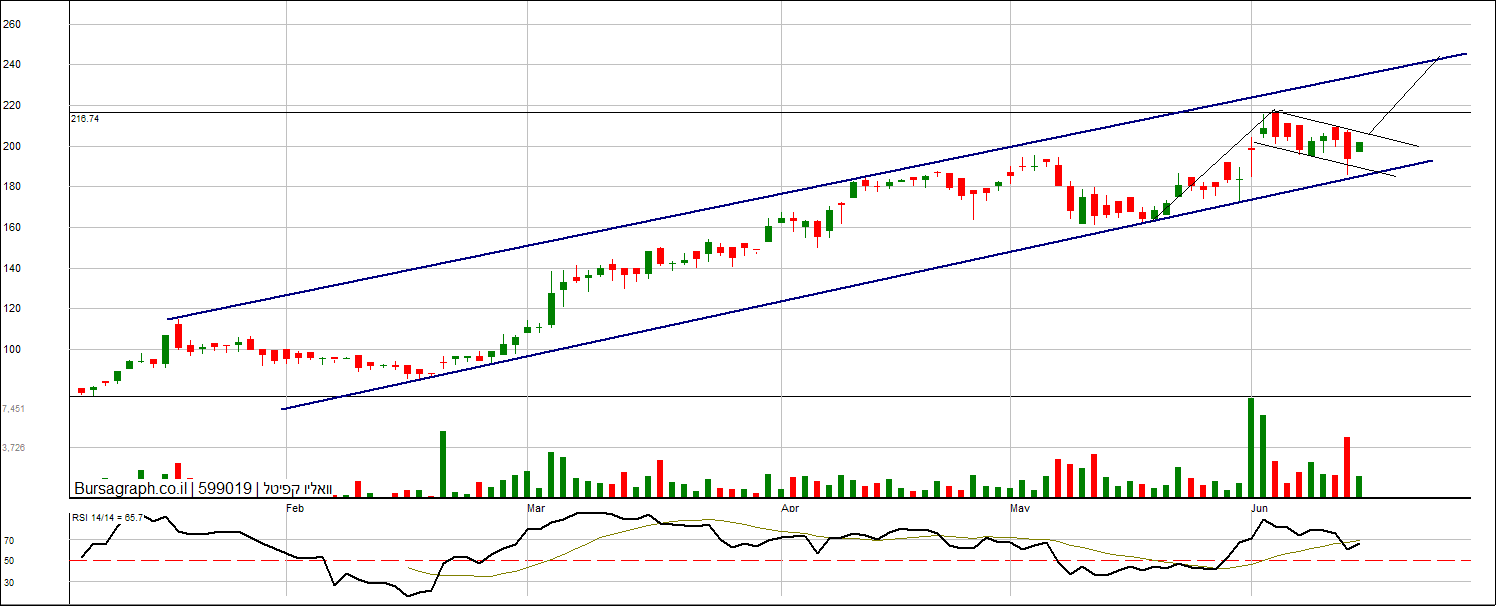Screen dimensions: 1496x606
Task: Click the Feb label on the time axis
Action: tap(294, 508)
